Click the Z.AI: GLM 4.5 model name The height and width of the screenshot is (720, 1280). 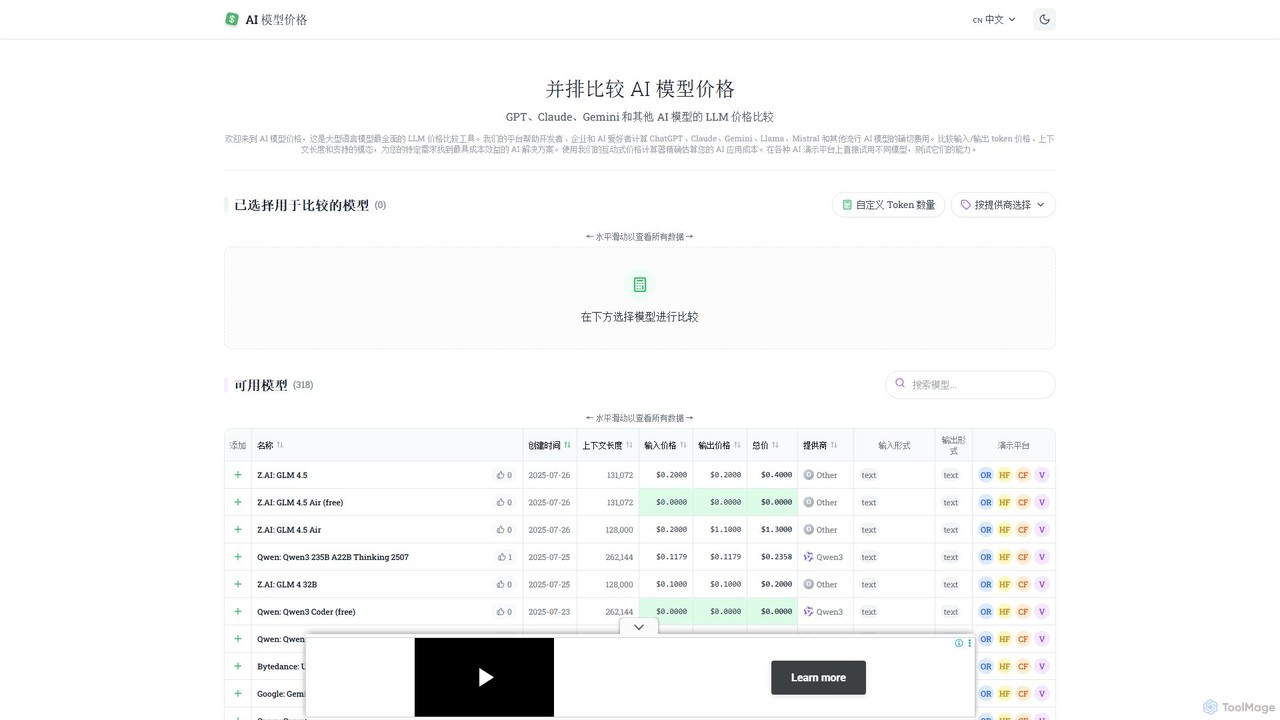point(282,475)
